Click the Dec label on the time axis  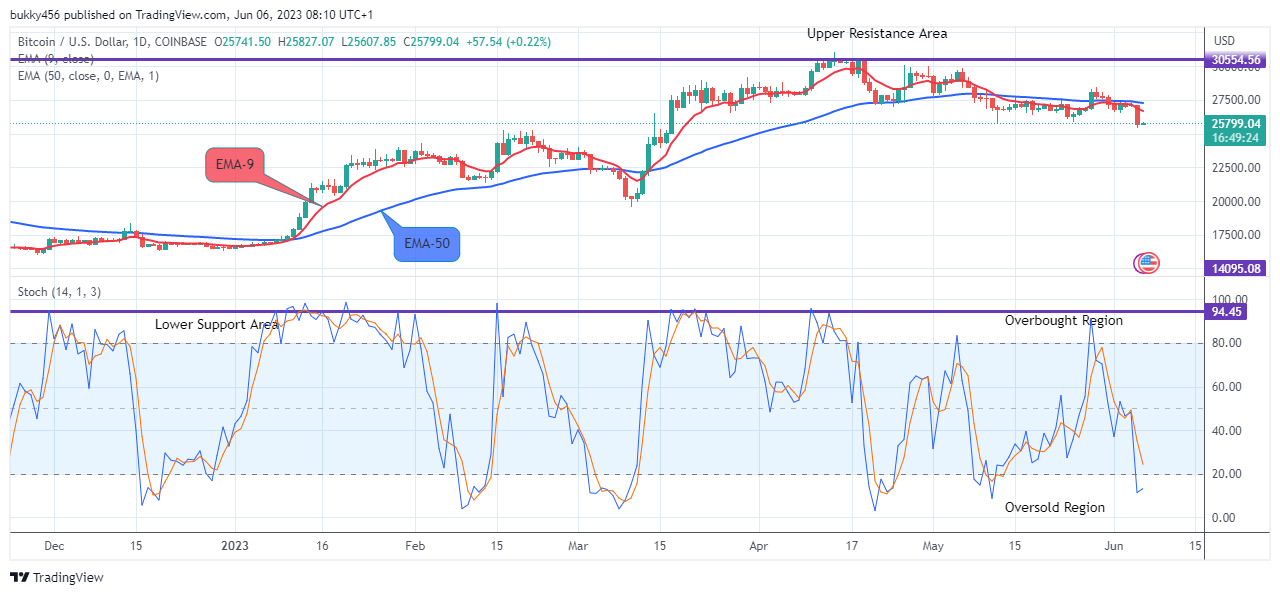[x=55, y=545]
